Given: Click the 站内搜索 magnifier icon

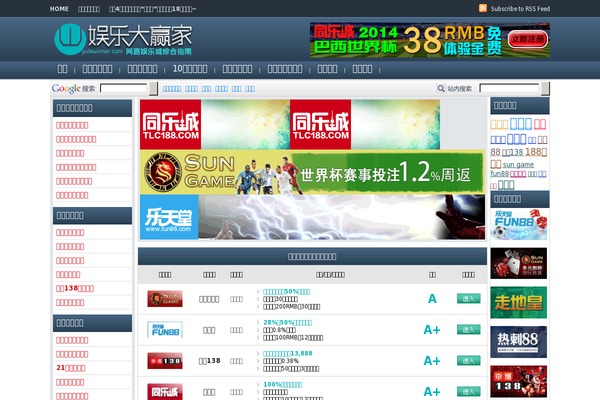Looking at the screenshot, I should click(x=441, y=88).
